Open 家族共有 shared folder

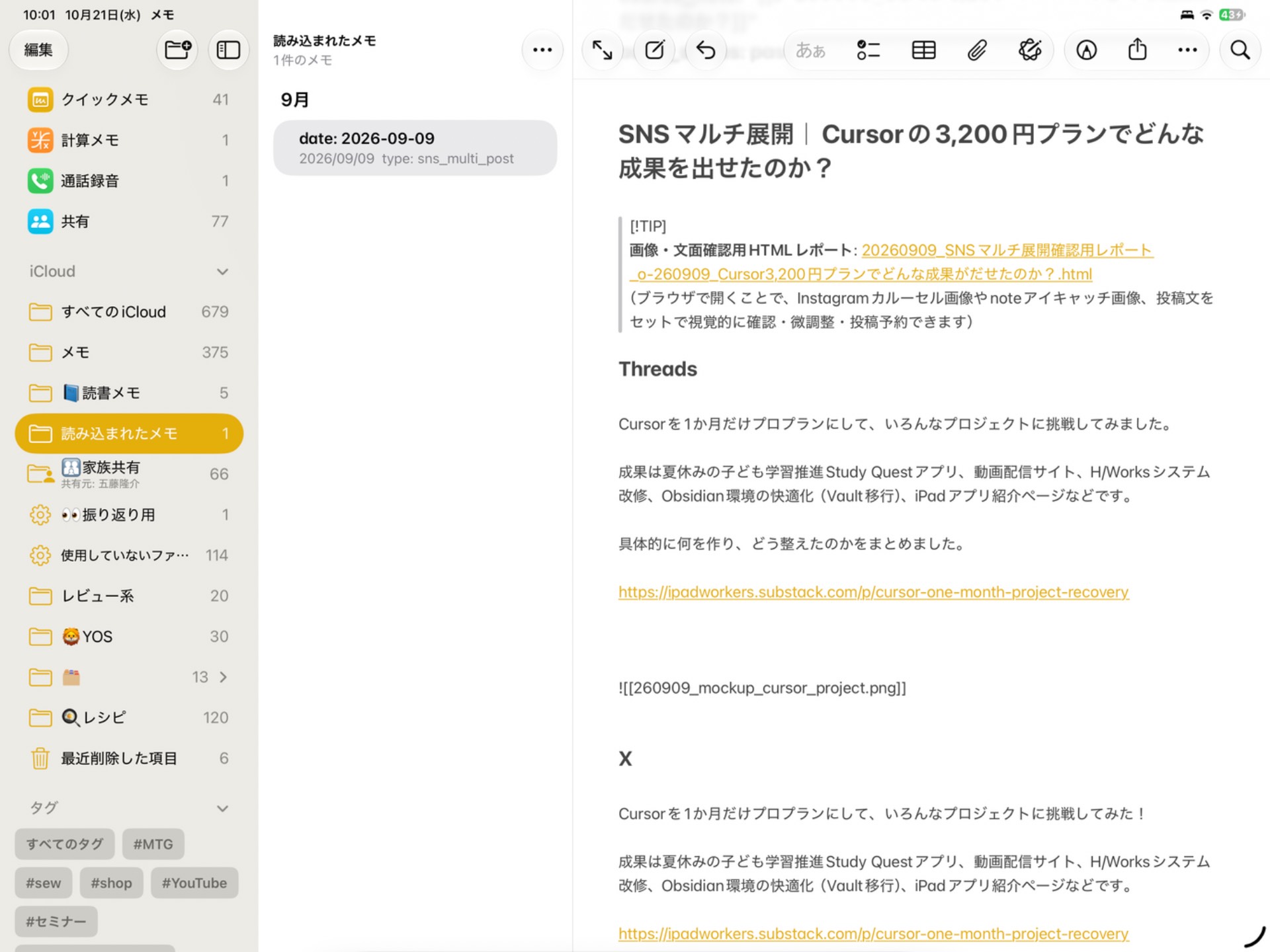click(129, 474)
